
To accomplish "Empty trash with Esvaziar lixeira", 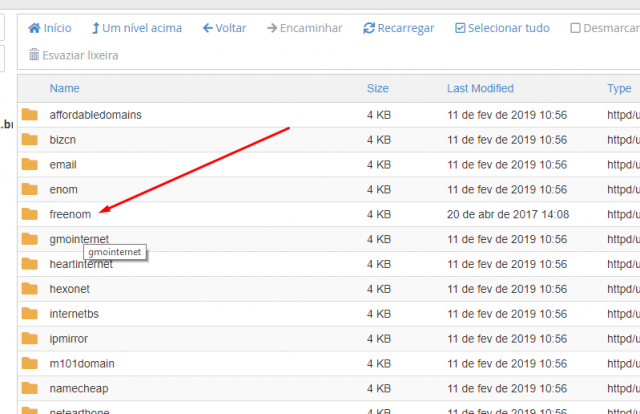I will 73,55.
